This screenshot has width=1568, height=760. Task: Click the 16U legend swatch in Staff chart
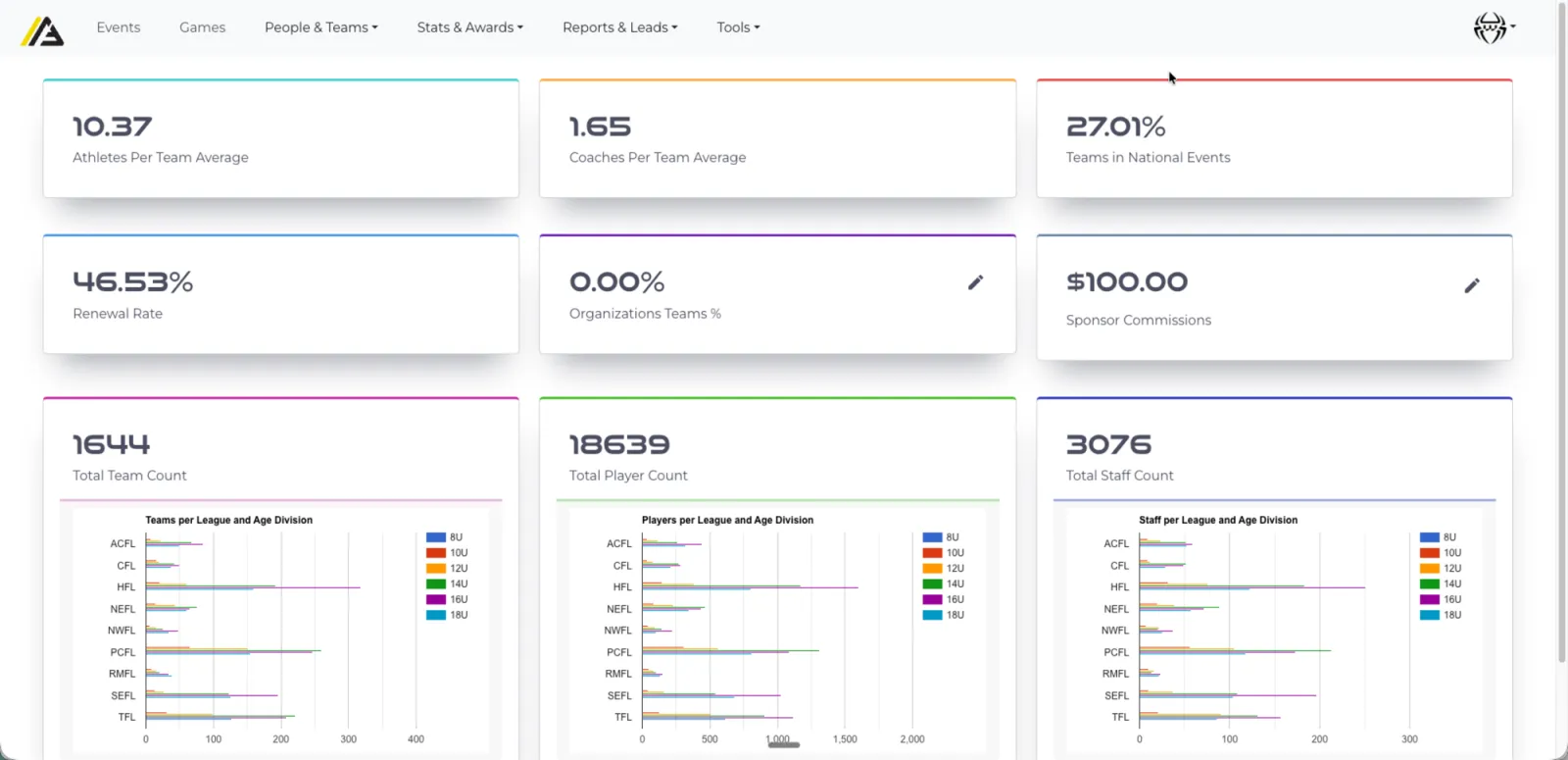[1430, 599]
